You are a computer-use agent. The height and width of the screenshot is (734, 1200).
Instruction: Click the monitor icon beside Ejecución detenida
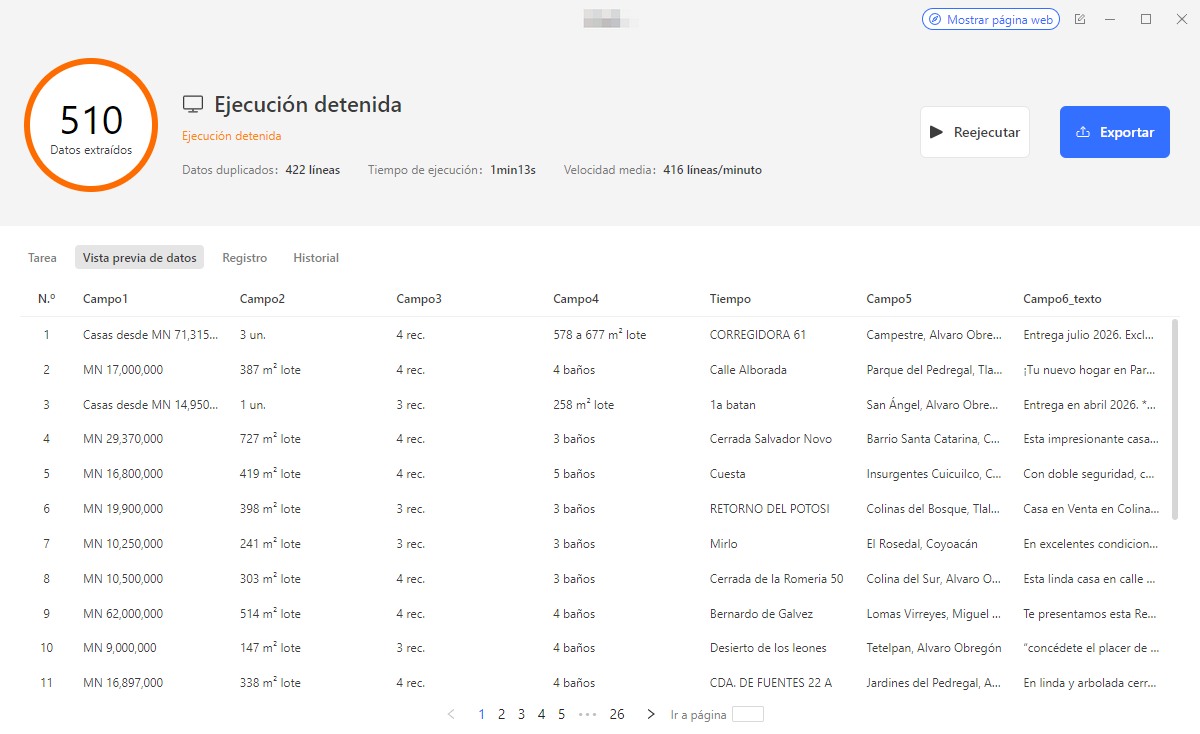pyautogui.click(x=192, y=103)
